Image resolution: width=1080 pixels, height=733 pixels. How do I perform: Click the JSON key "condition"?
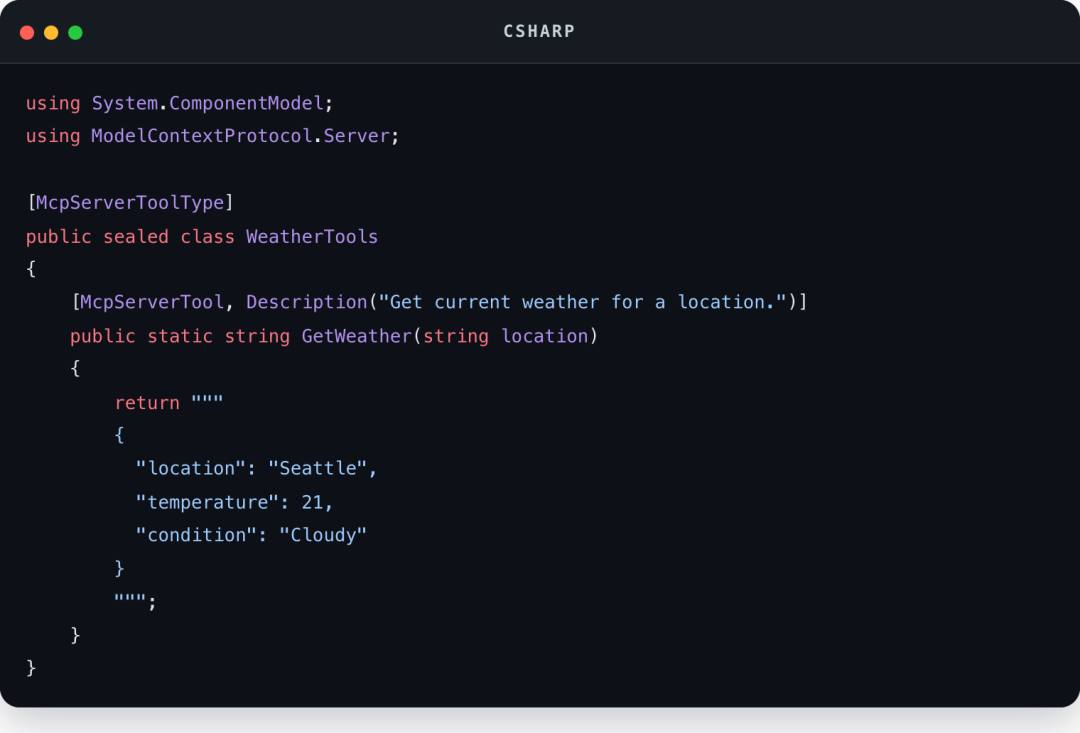pos(196,535)
